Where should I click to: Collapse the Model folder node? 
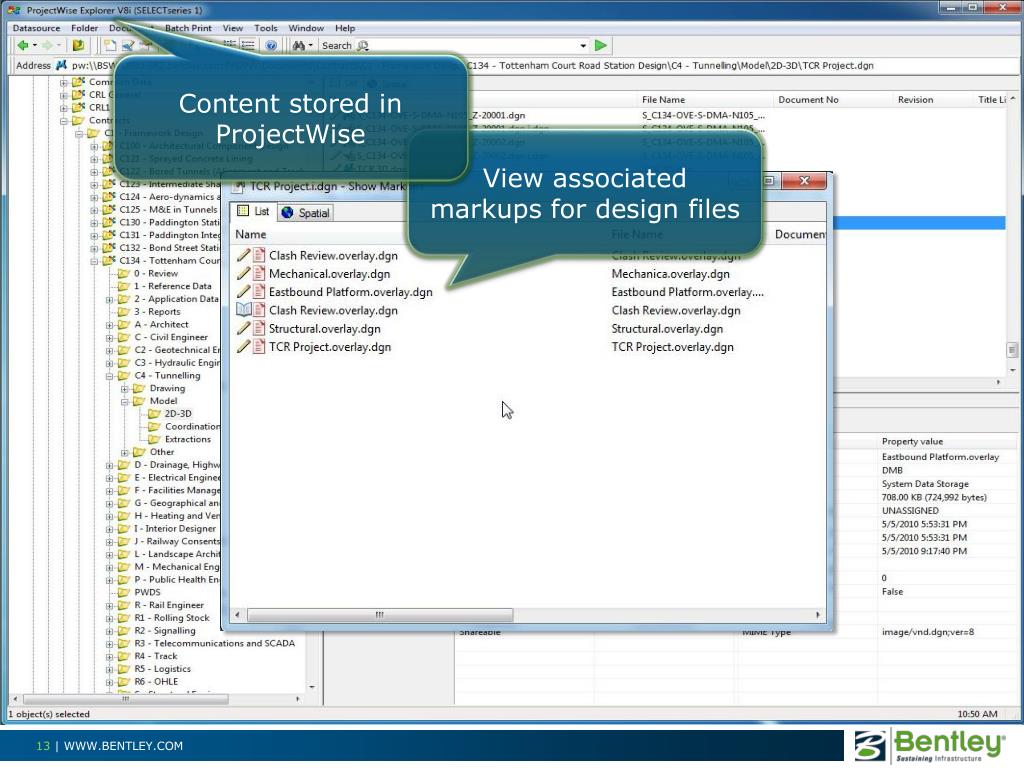click(x=124, y=402)
